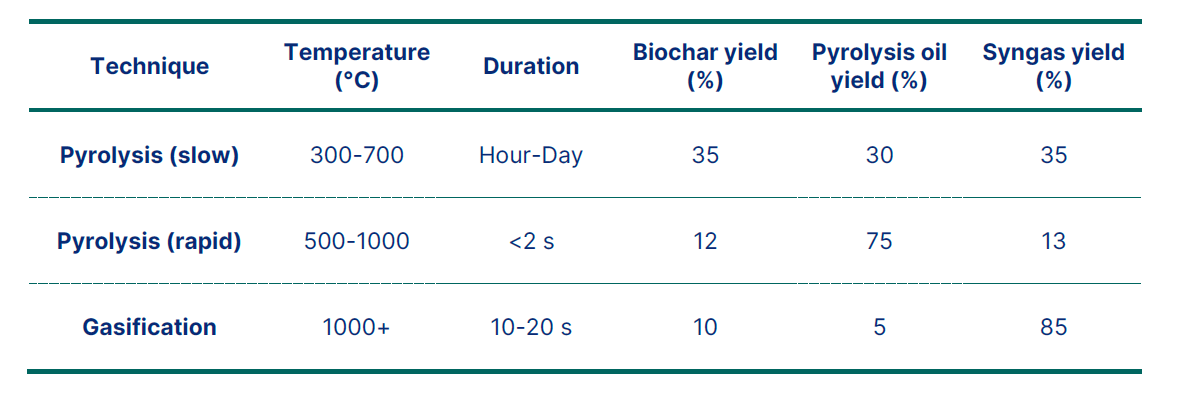Viewport: 1177px width, 407px height.
Task: Click the Hour-Day duration cell
Action: pyautogui.click(x=531, y=155)
